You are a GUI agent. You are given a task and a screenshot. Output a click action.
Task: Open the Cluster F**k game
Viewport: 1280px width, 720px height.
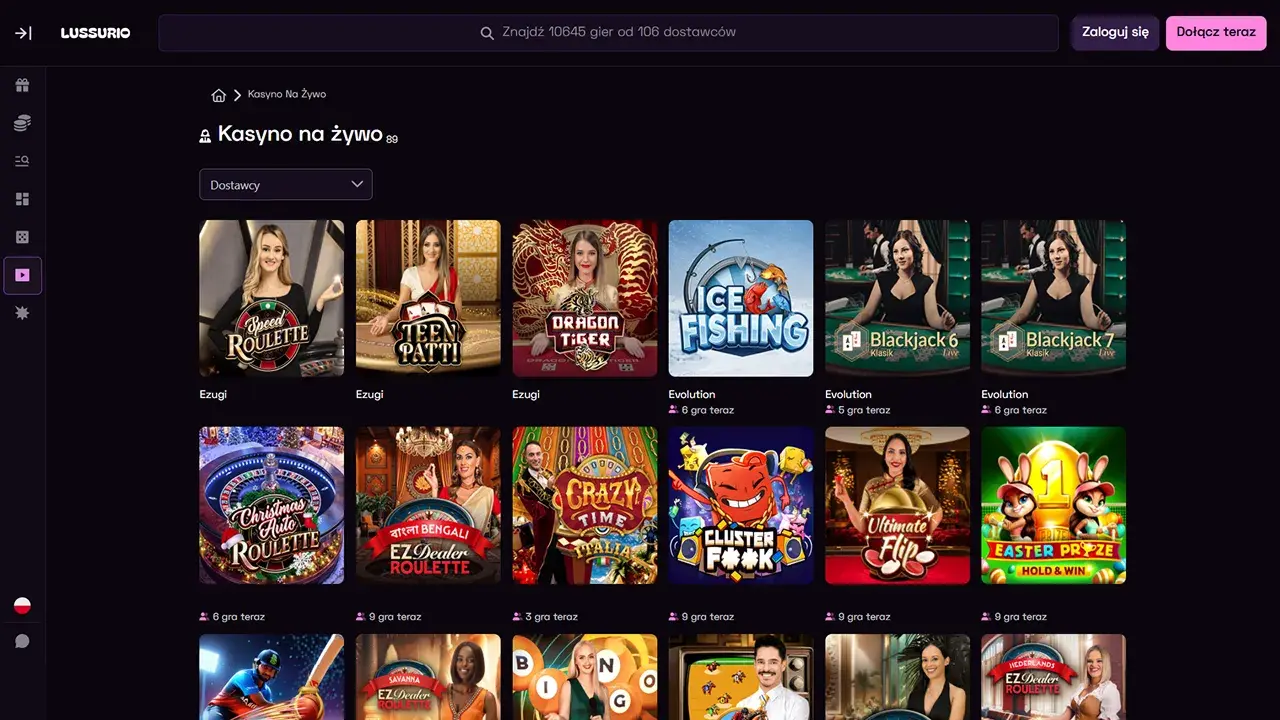[x=741, y=505]
